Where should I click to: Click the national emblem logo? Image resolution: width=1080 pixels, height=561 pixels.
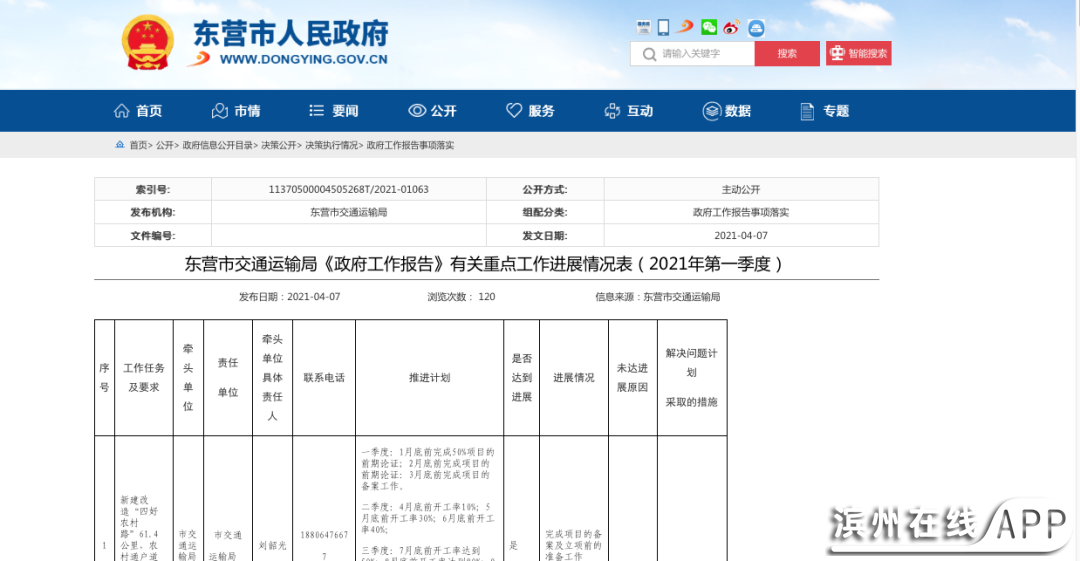(147, 42)
